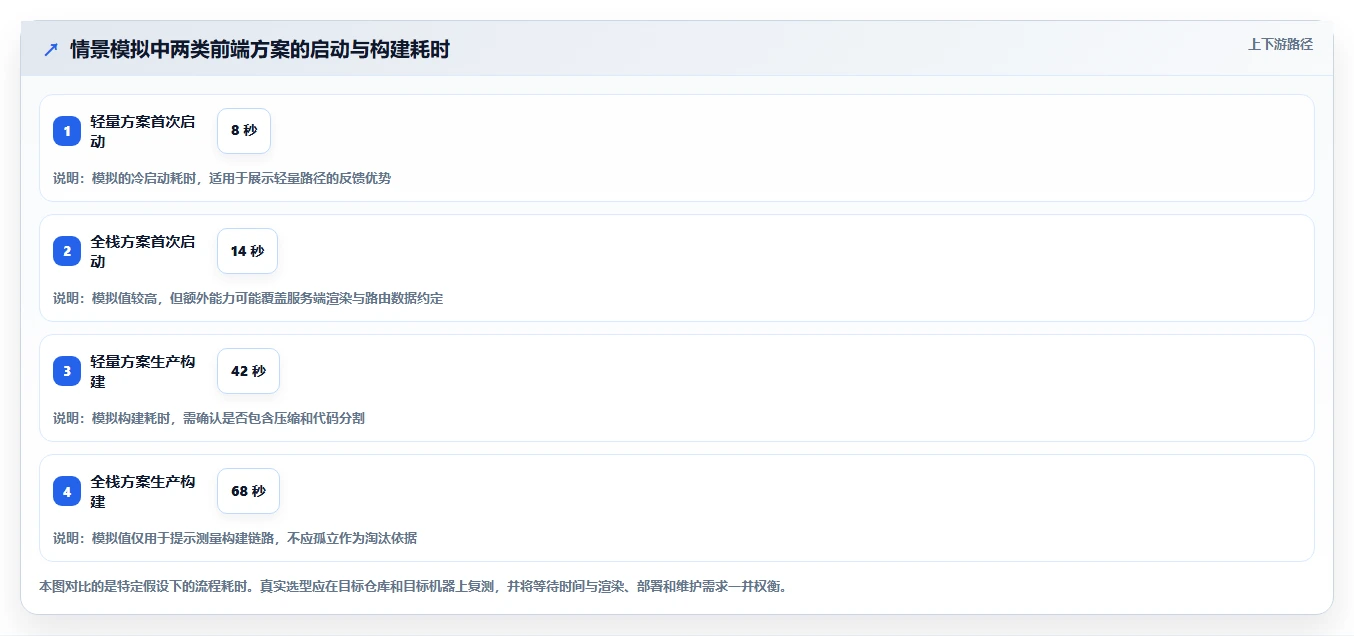
Task: Click the note about 服务端渲染与路由数据约定
Action: point(248,298)
